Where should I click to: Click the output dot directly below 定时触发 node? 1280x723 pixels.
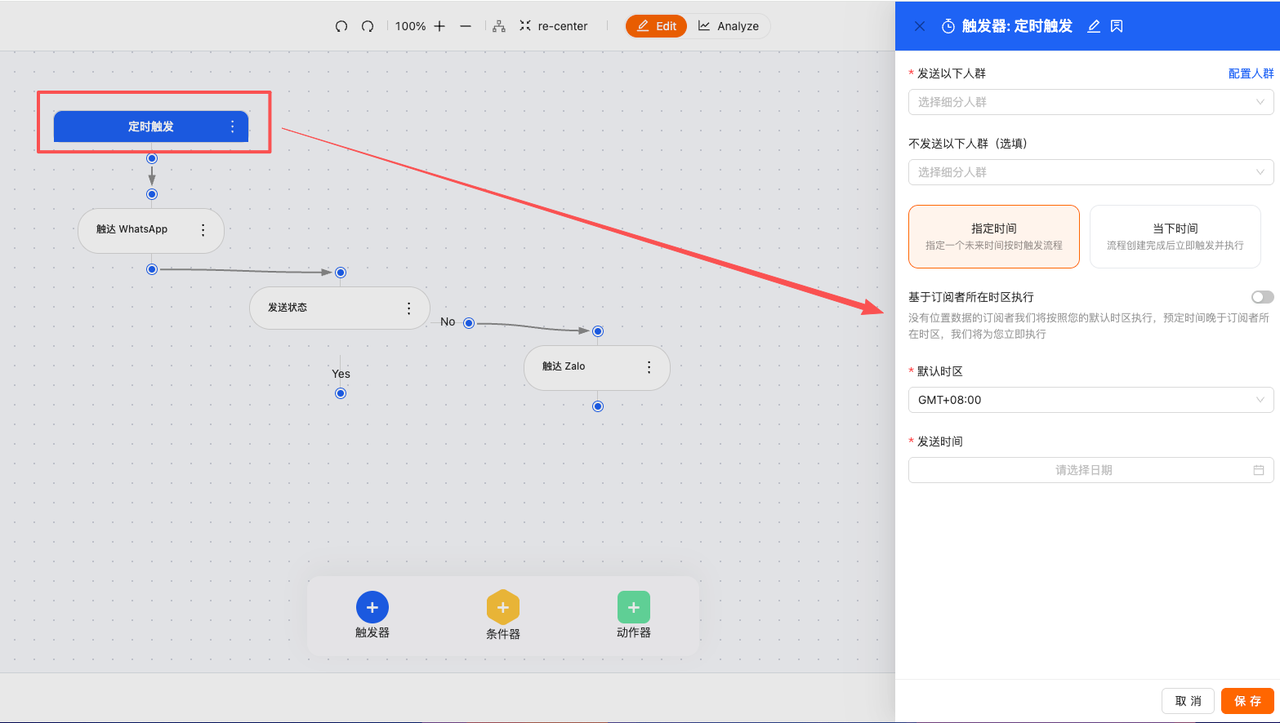pos(152,158)
